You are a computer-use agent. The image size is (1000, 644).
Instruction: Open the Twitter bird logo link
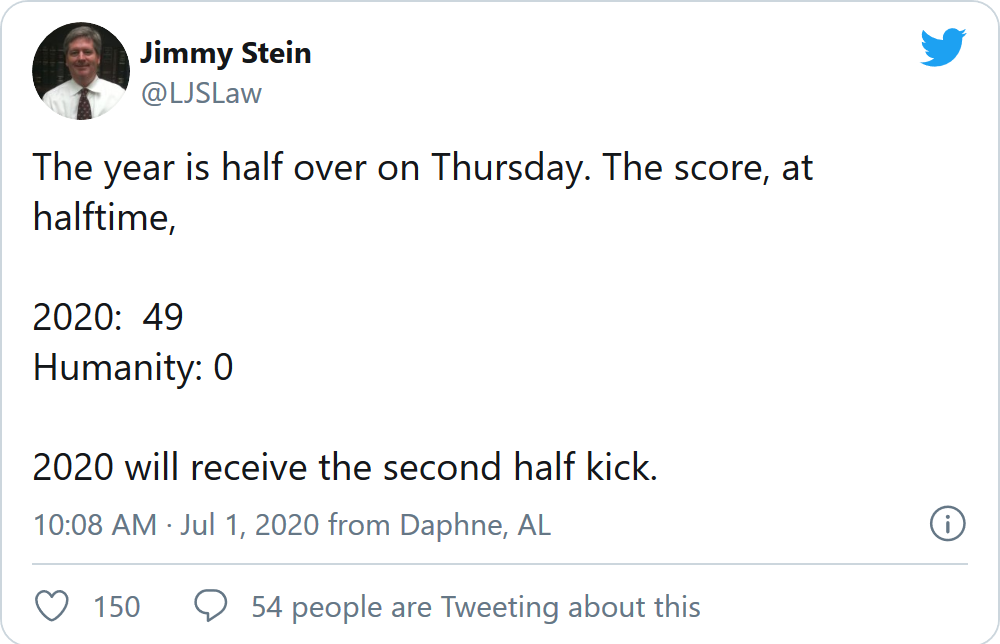click(x=943, y=47)
